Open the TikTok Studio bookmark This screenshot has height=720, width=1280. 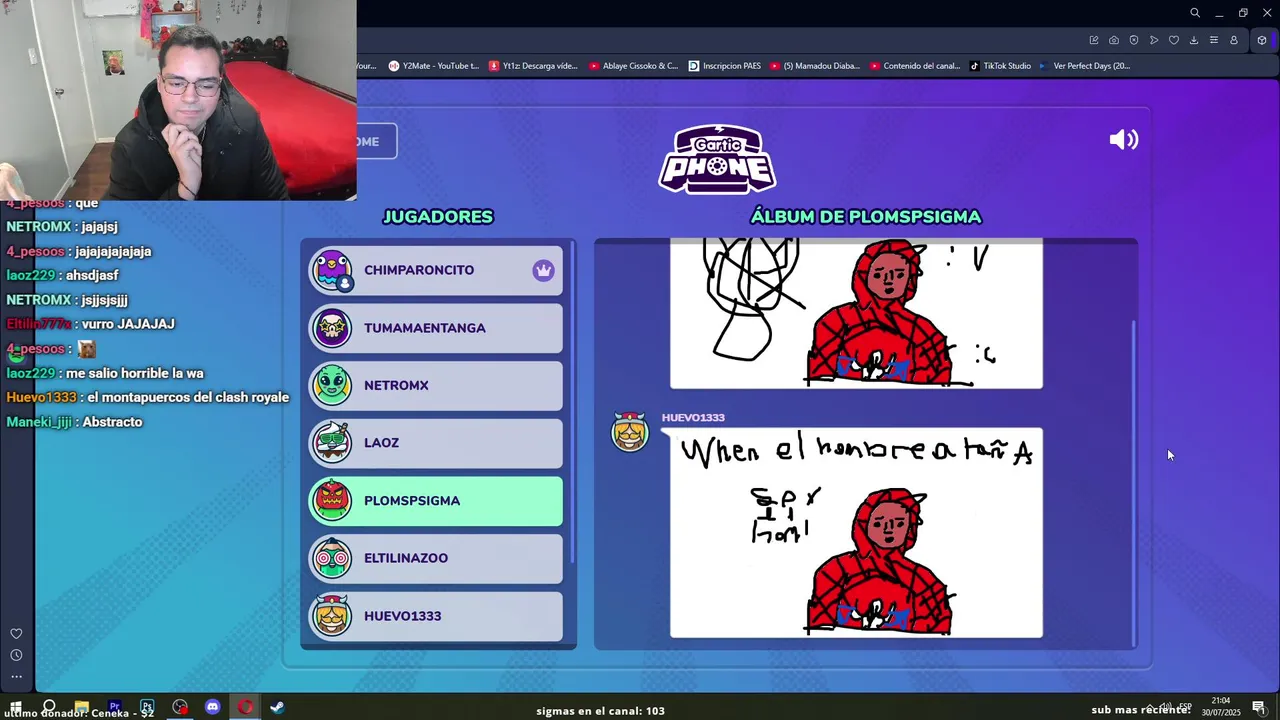click(1000, 66)
